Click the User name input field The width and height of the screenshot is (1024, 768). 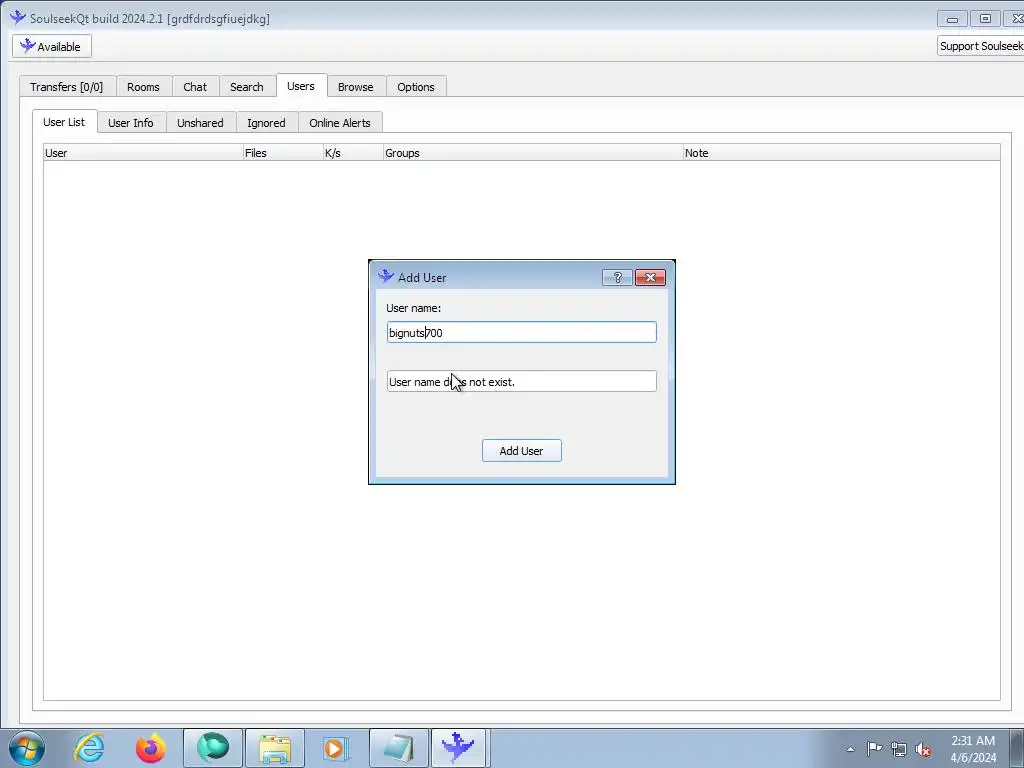click(x=521, y=332)
